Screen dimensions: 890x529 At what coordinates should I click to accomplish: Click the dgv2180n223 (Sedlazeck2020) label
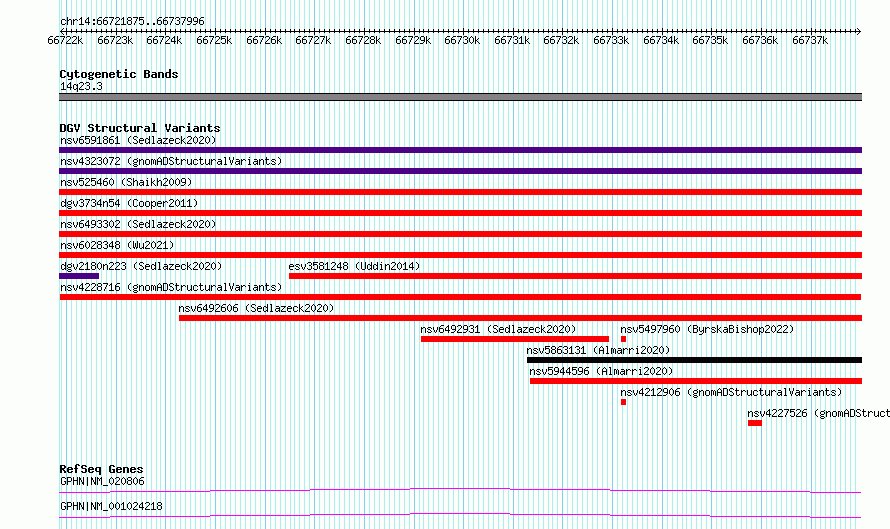point(141,266)
